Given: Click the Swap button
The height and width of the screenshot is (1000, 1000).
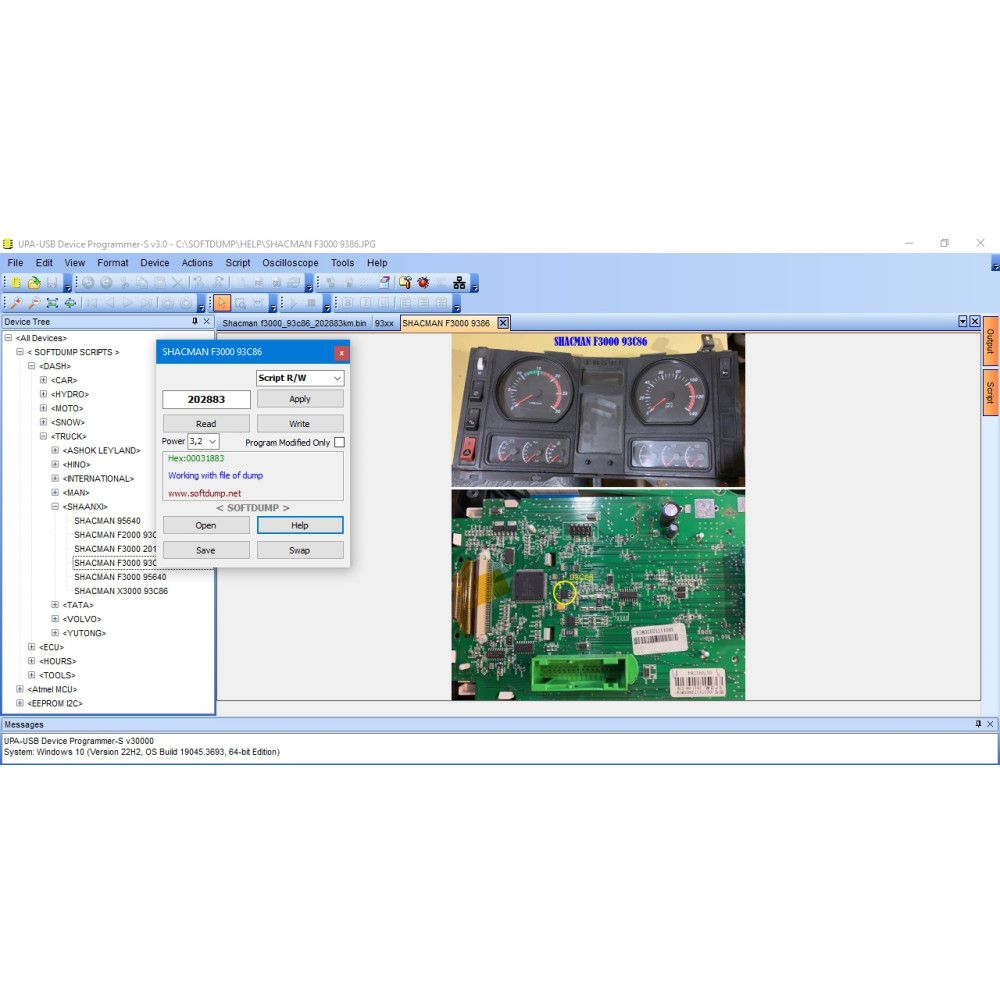Looking at the screenshot, I should coord(300,550).
